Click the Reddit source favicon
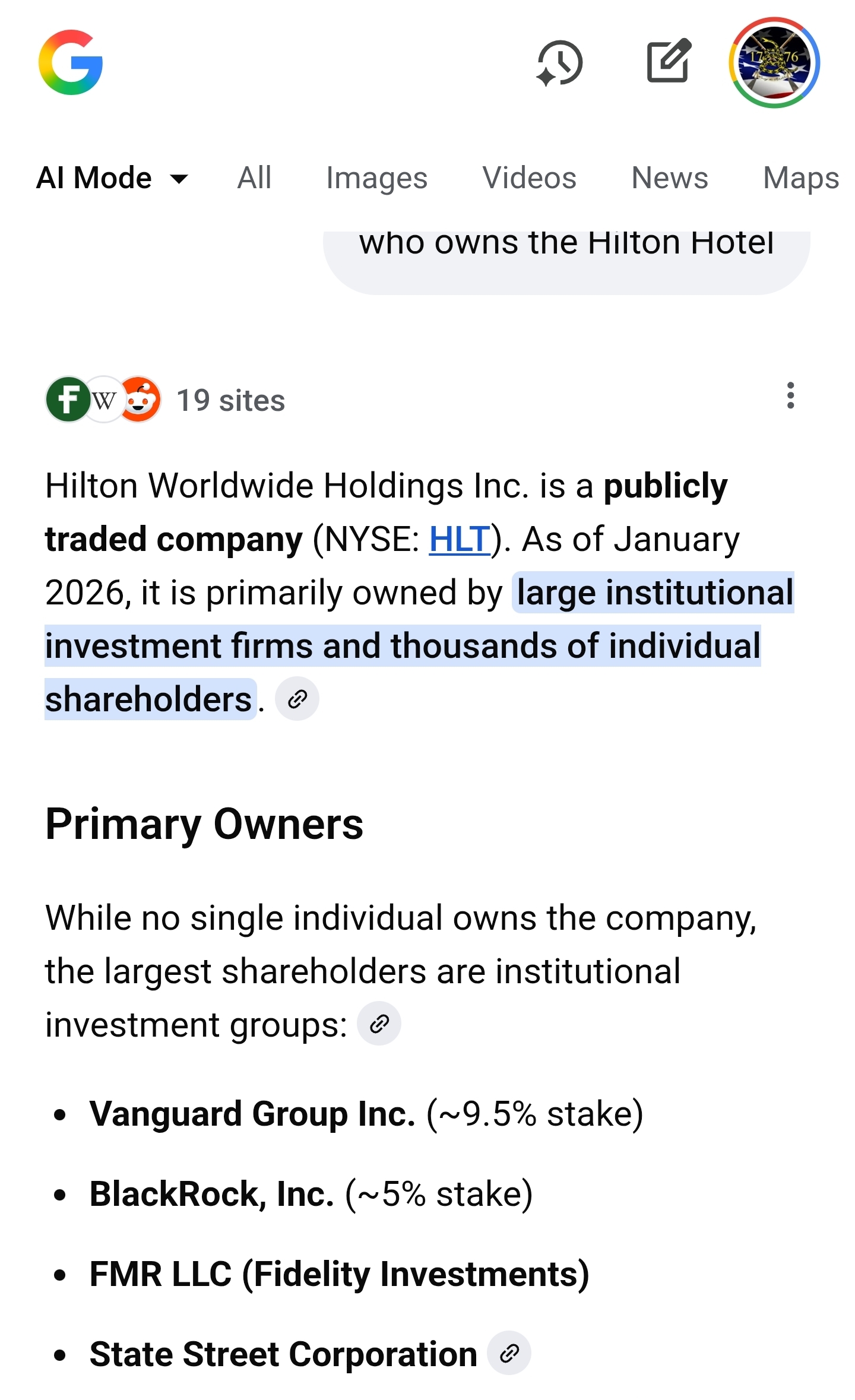 (141, 400)
